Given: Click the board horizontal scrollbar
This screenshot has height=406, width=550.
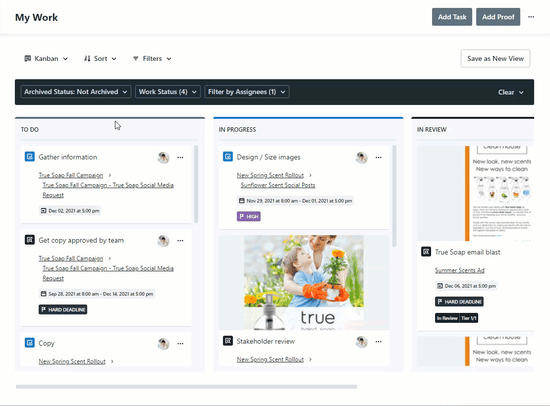Looking at the screenshot, I should click(x=186, y=387).
